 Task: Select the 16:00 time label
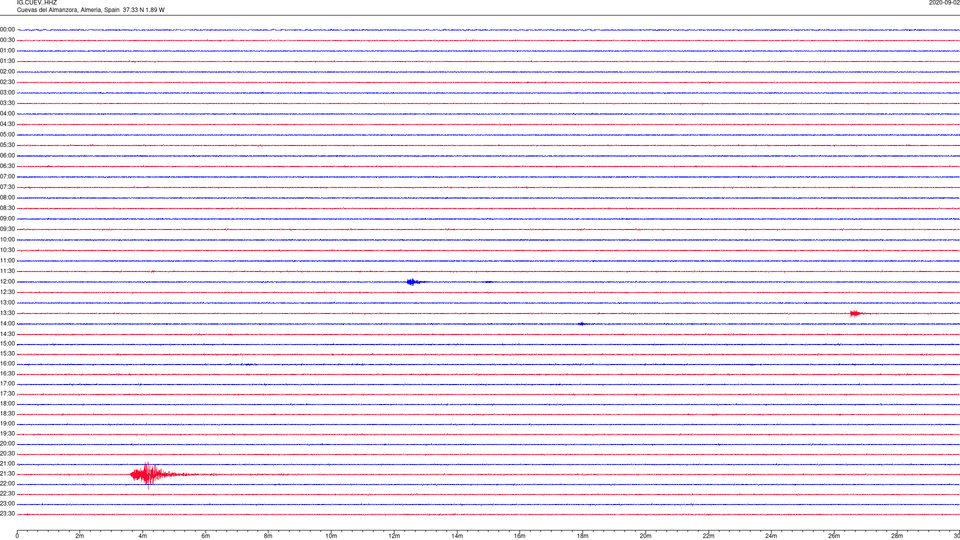coord(7,364)
